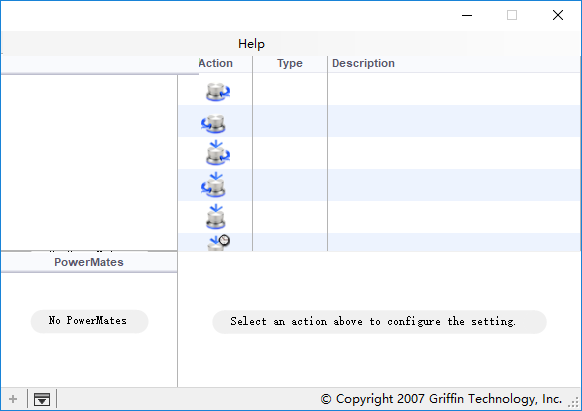
Task: Sort by the Type column header
Action: pyautogui.click(x=290, y=63)
